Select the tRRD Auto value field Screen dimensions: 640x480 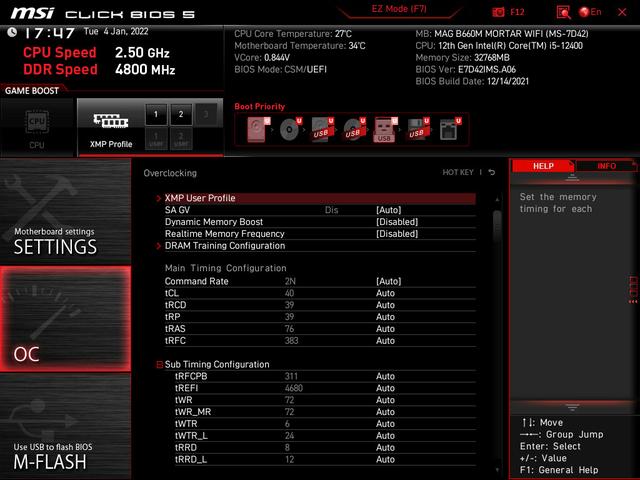pos(385,447)
